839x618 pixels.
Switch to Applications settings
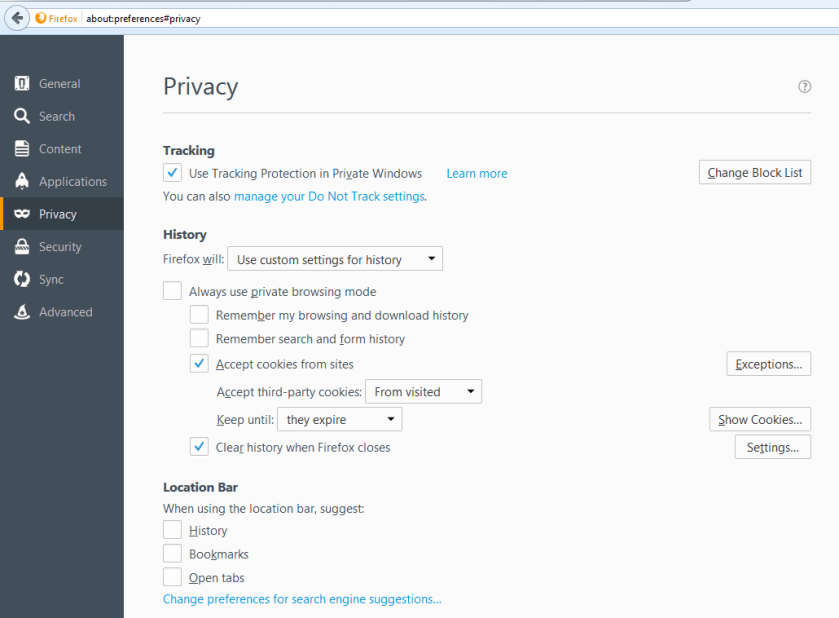point(66,181)
